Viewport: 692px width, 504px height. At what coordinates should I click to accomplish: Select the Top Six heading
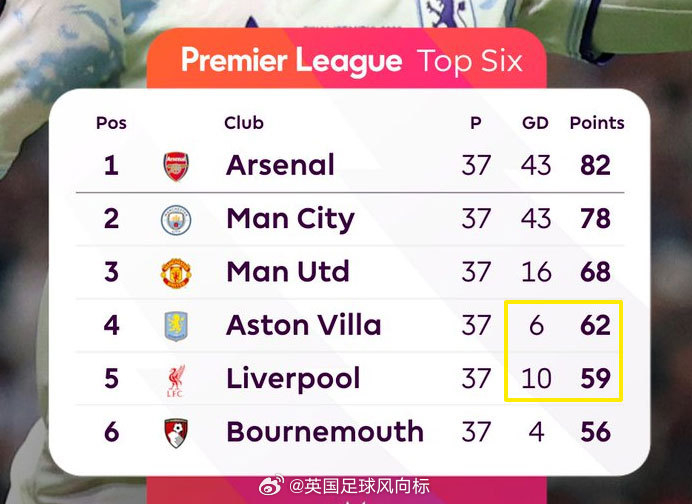pyautogui.click(x=470, y=60)
